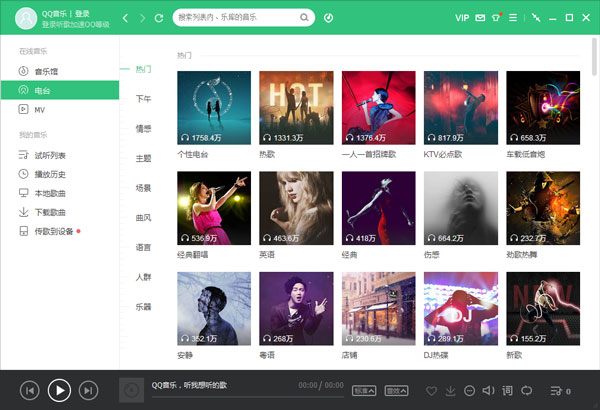Open 下载歌曲 downloaded songs

[x=60, y=212]
